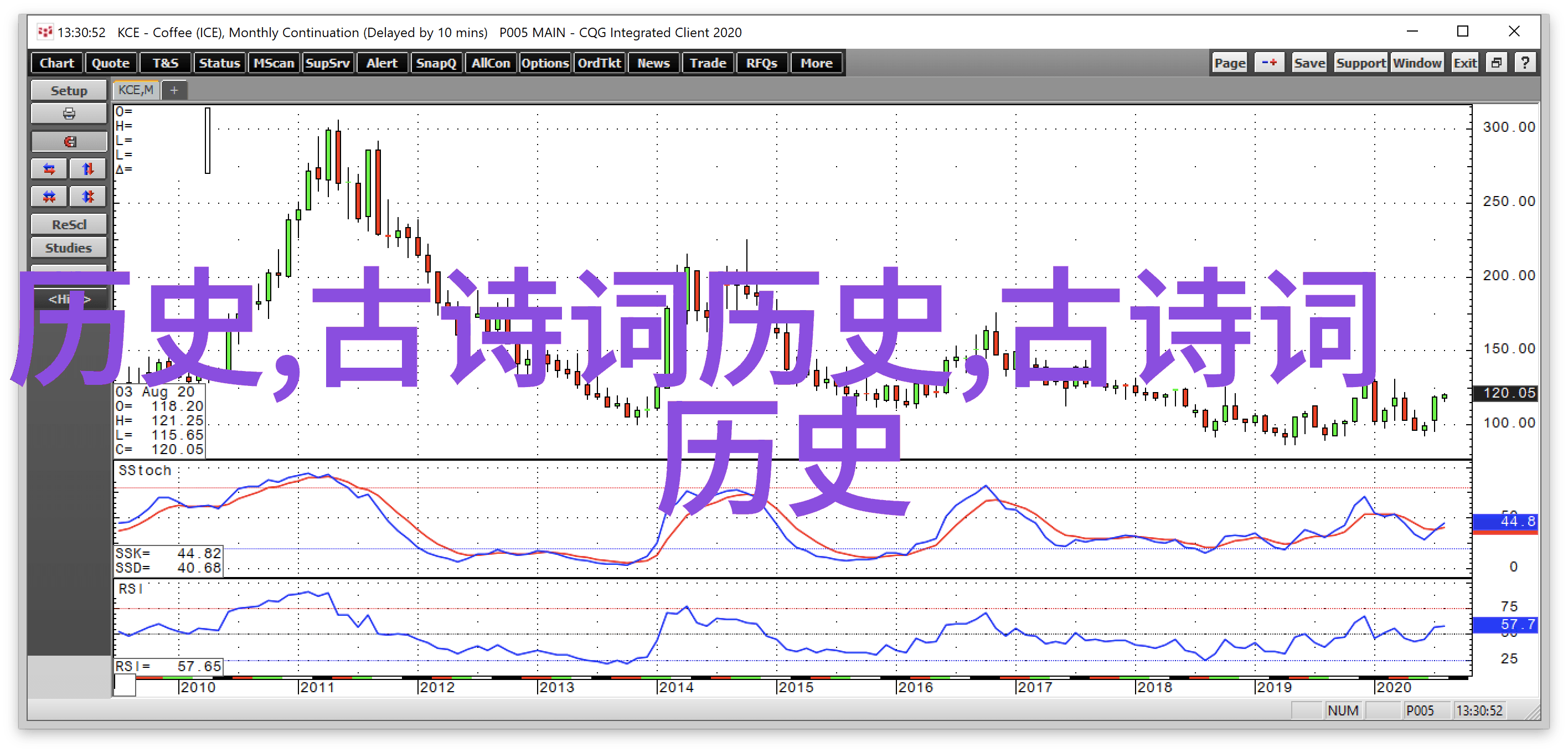The width and height of the screenshot is (1568, 752).
Task: Minimize the CQG window
Action: tap(1412, 31)
